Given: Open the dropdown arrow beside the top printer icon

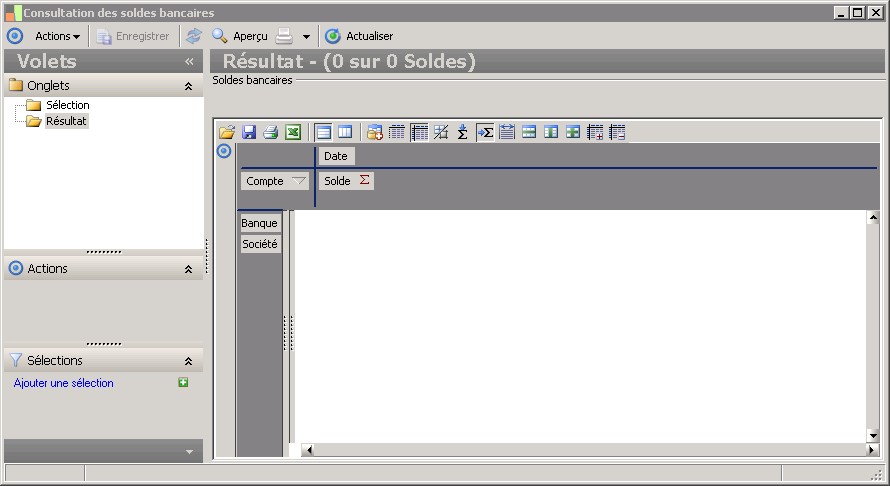Looking at the screenshot, I should pyautogui.click(x=307, y=37).
